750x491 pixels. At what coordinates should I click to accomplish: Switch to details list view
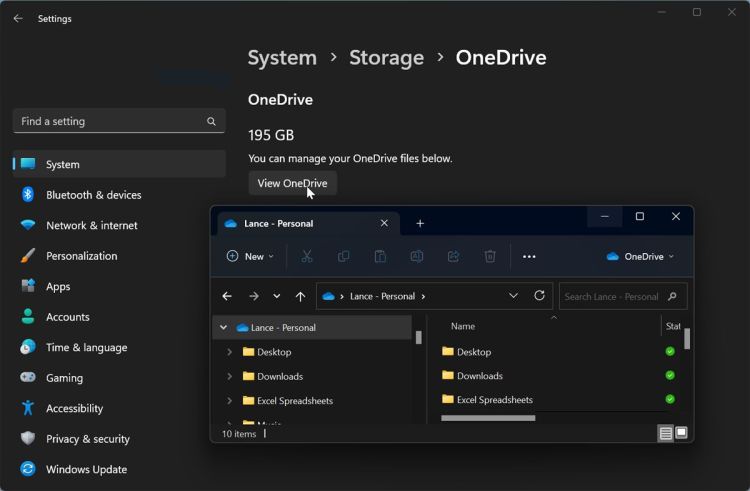click(x=665, y=433)
